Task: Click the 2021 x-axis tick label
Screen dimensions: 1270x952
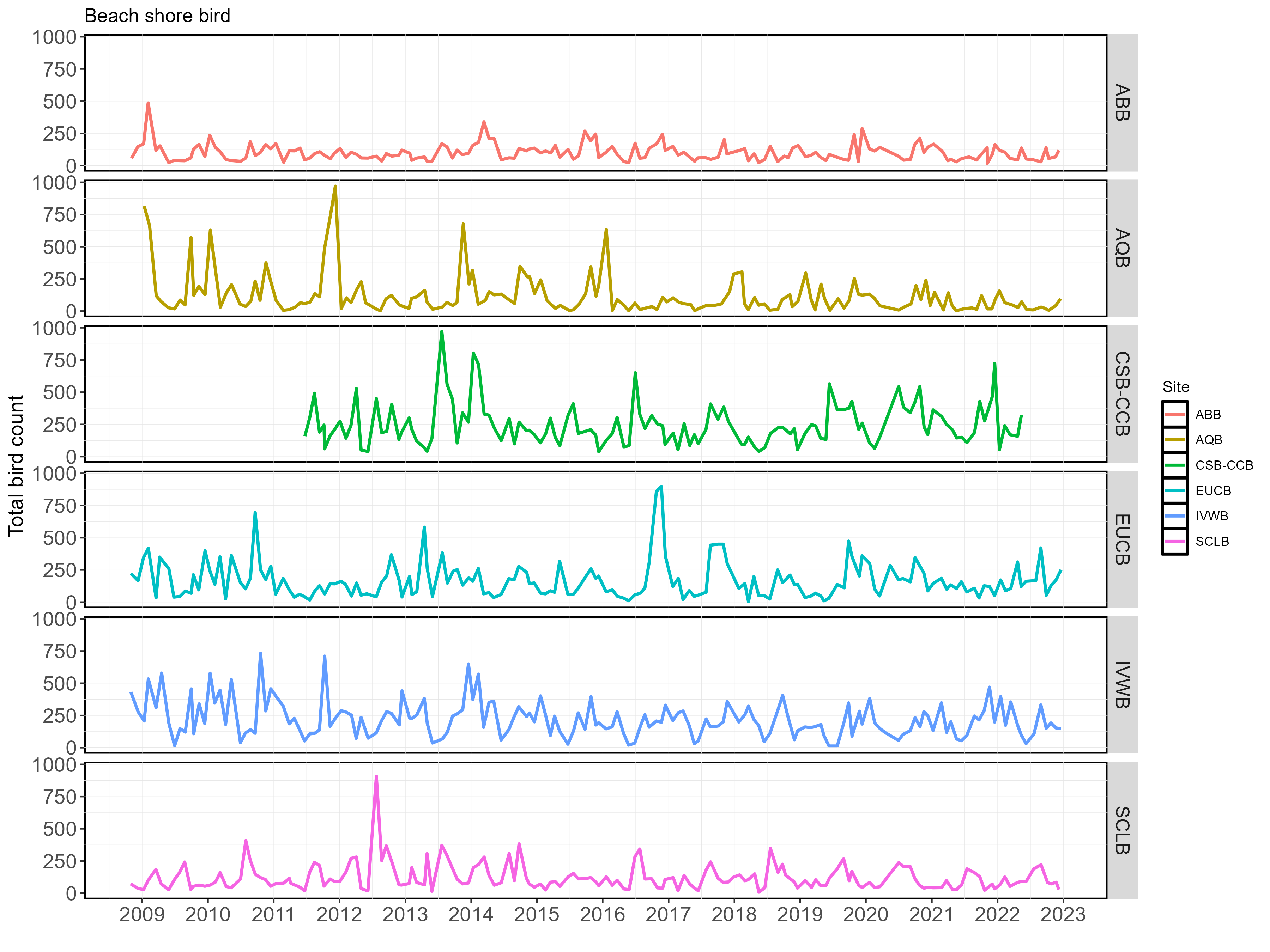Action: tap(931, 915)
